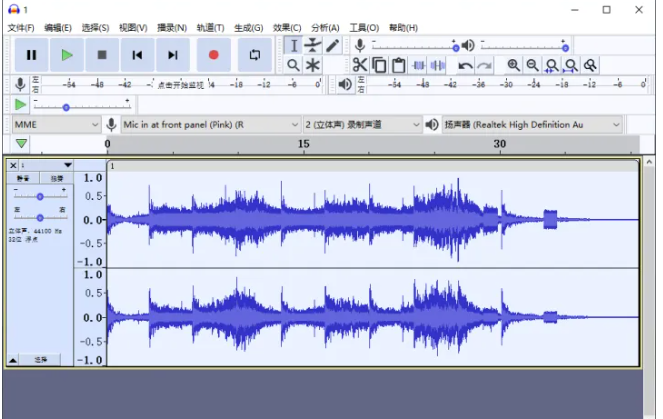
Task: Close the audio track with X
Action: point(13,165)
